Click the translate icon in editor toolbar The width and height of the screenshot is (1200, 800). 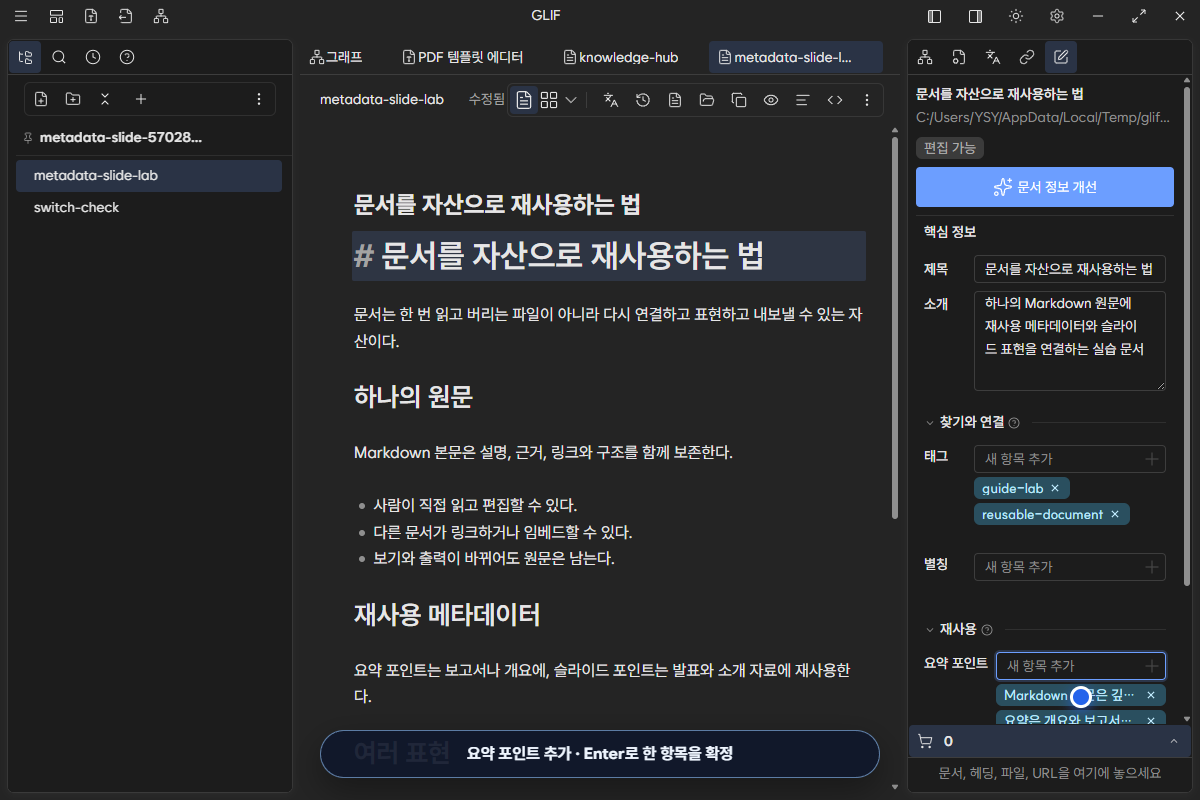611,100
